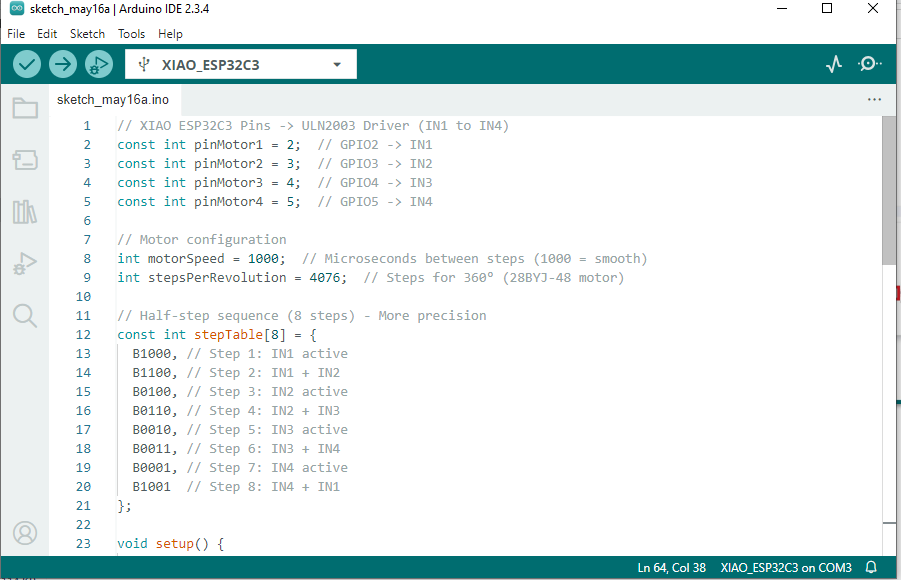Maximize the Arduino IDE window
This screenshot has height=580, width=901.
(x=827, y=8)
